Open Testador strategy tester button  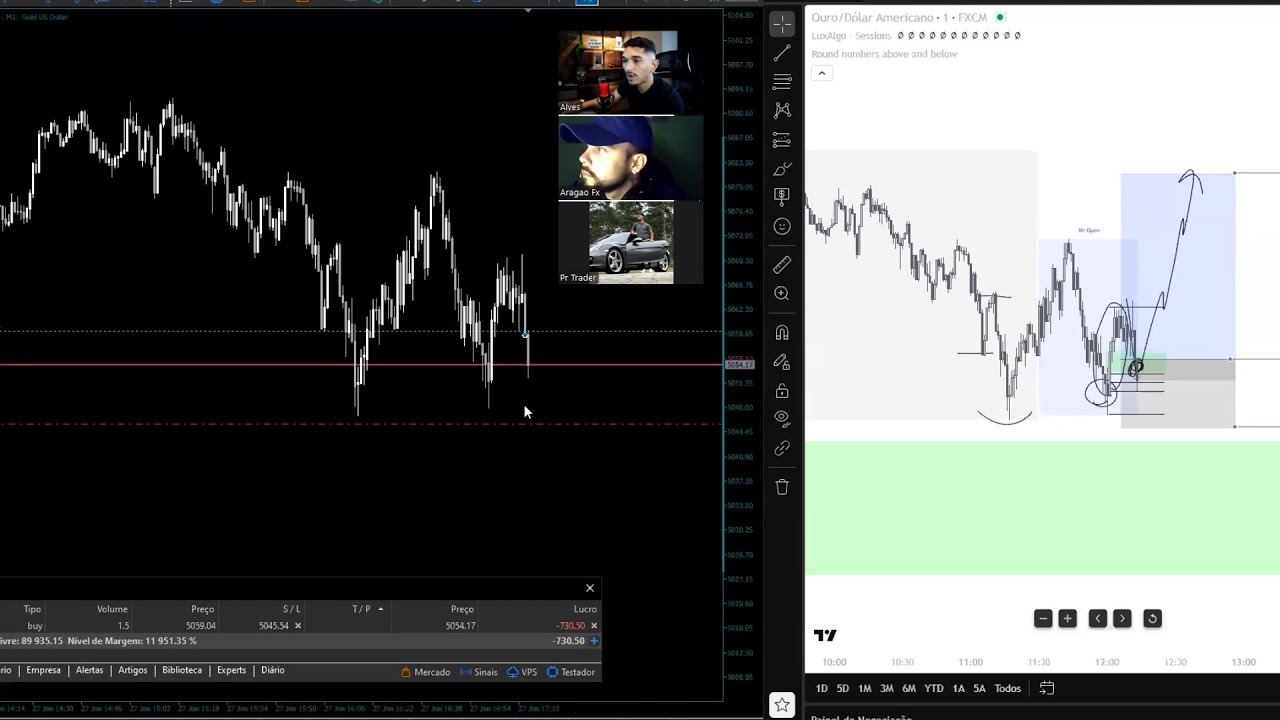(x=571, y=672)
